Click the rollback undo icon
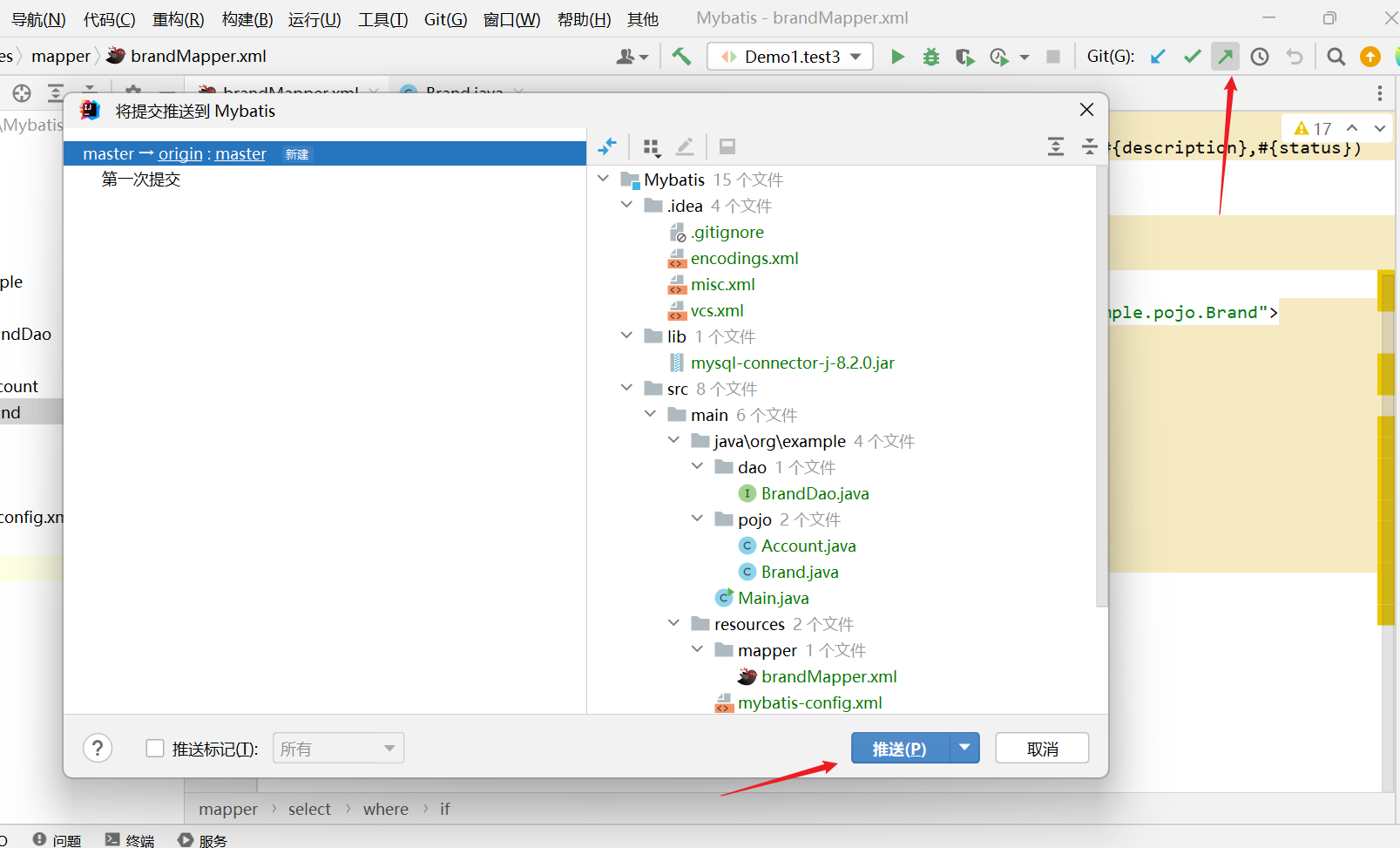1400x848 pixels. pyautogui.click(x=1295, y=57)
